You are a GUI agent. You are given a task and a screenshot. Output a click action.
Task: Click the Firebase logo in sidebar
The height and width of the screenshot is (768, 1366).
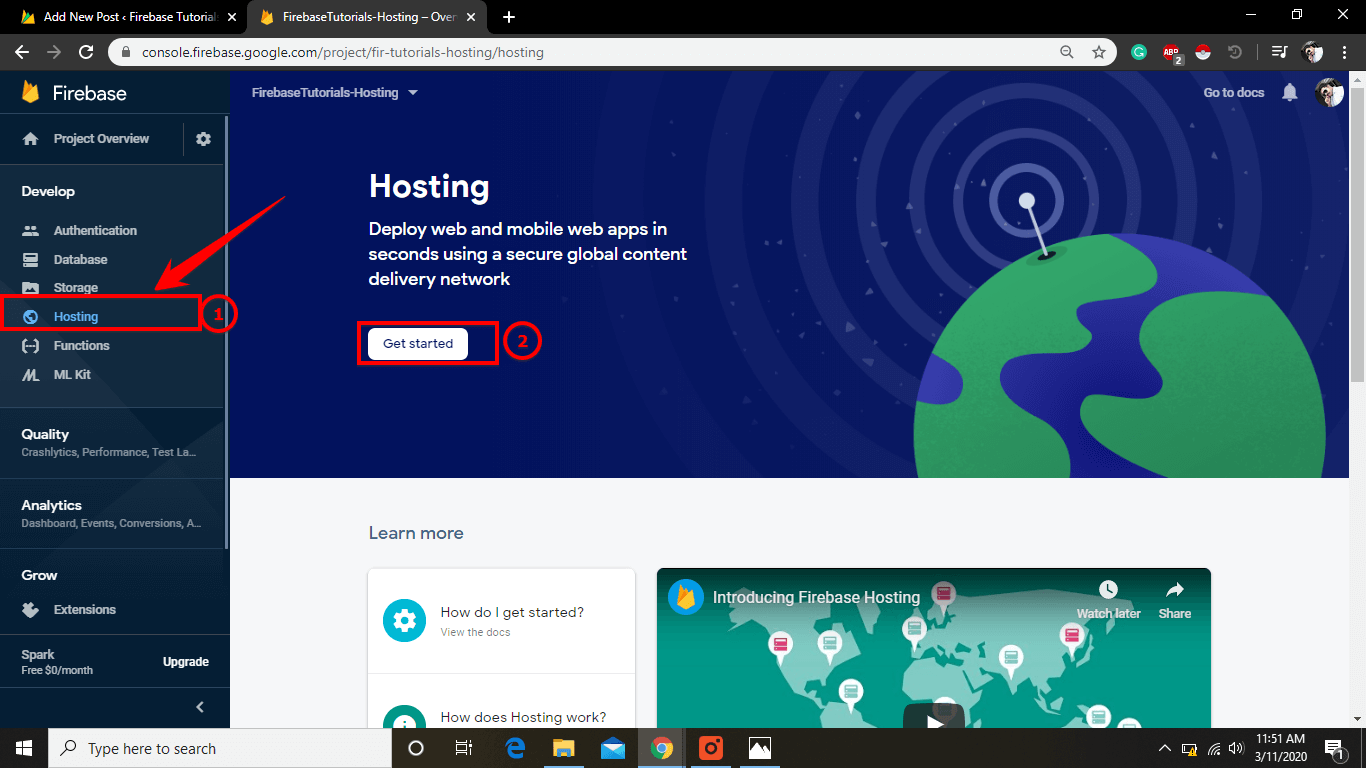tap(75, 93)
